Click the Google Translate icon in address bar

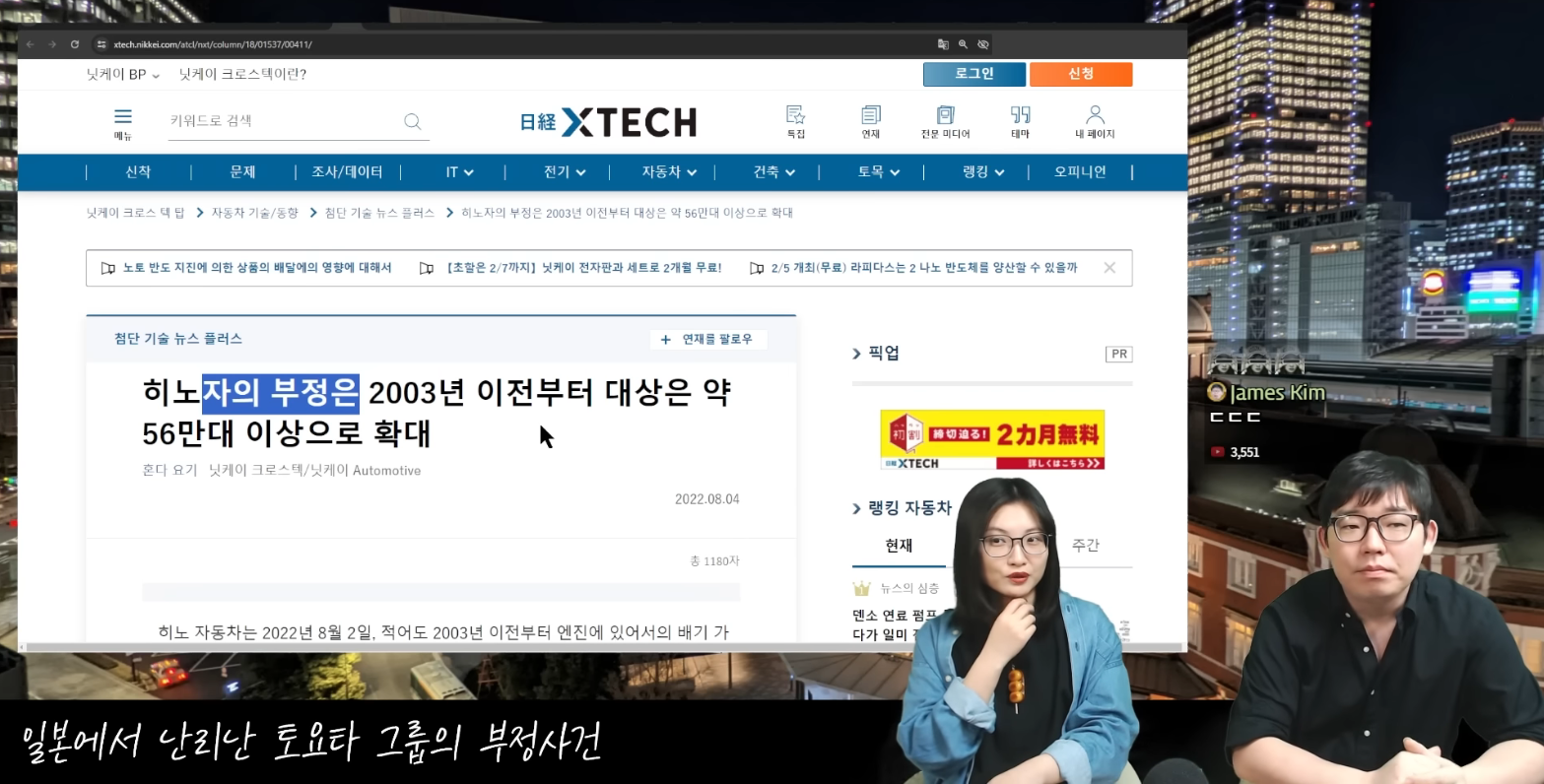(x=942, y=43)
